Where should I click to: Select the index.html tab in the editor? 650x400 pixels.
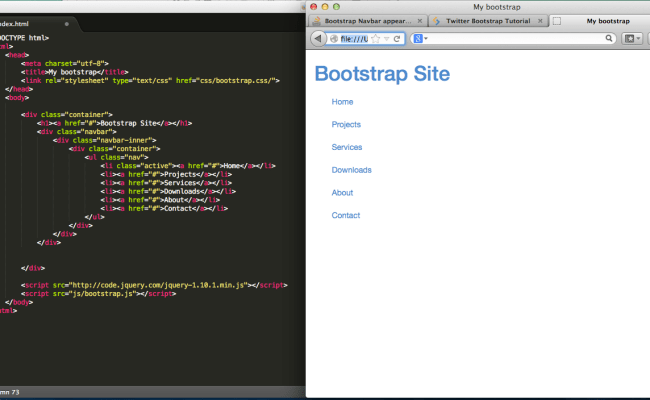(37, 24)
